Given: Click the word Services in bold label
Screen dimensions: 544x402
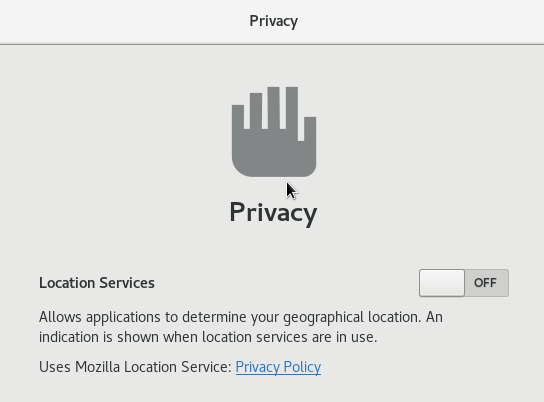Looking at the screenshot, I should tap(127, 283).
